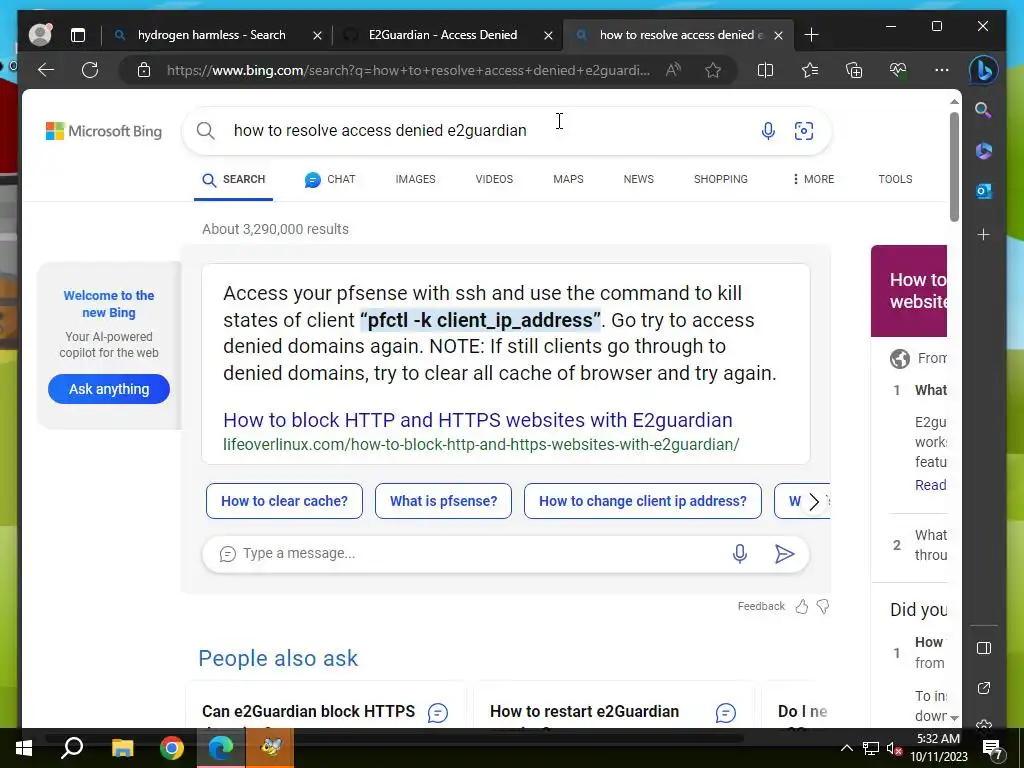The width and height of the screenshot is (1024, 768).
Task: Open Browser essentials heart icon
Action: click(898, 70)
